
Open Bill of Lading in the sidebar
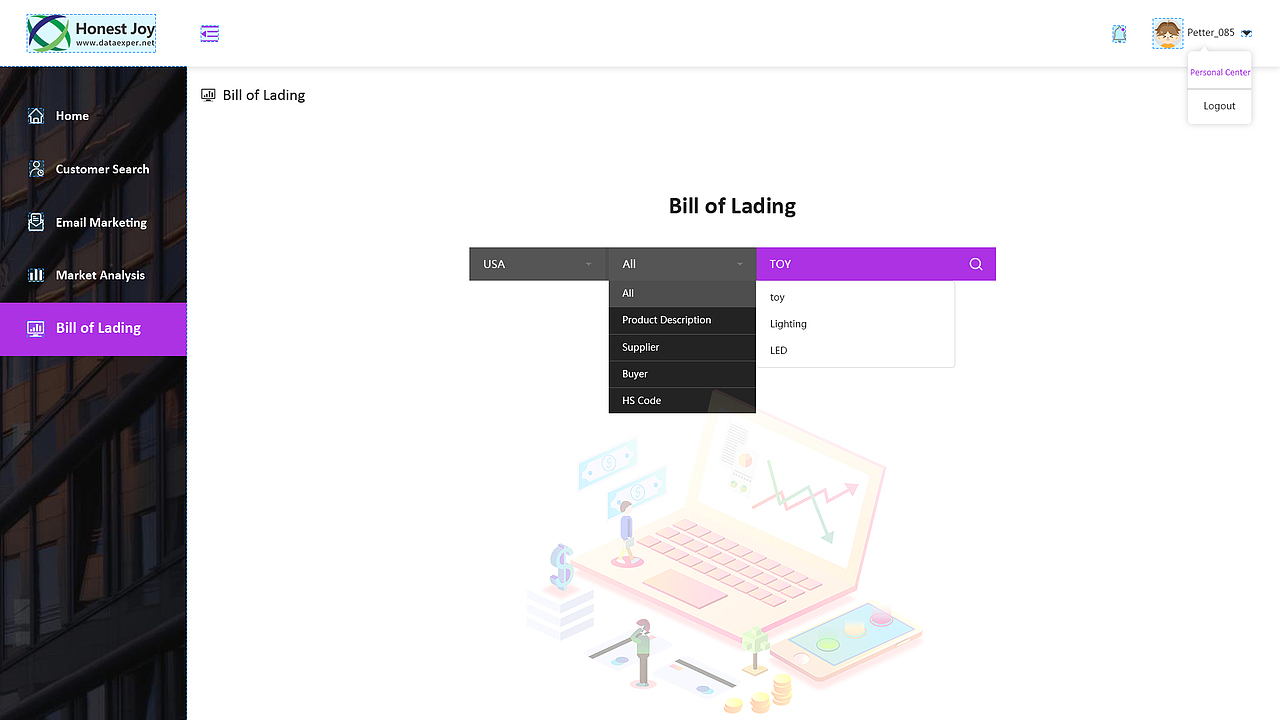click(98, 328)
